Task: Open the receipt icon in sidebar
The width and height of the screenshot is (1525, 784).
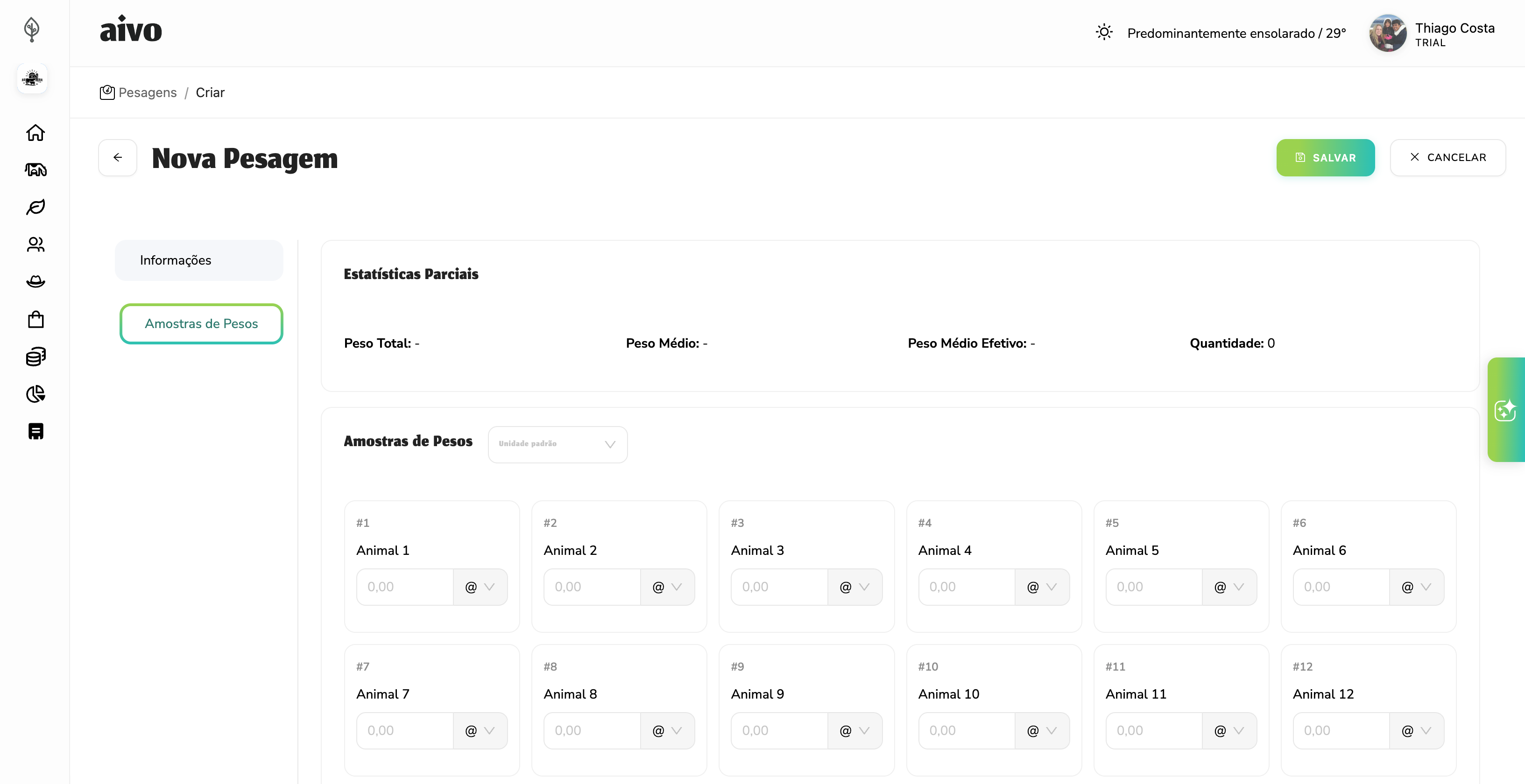Action: [x=35, y=431]
